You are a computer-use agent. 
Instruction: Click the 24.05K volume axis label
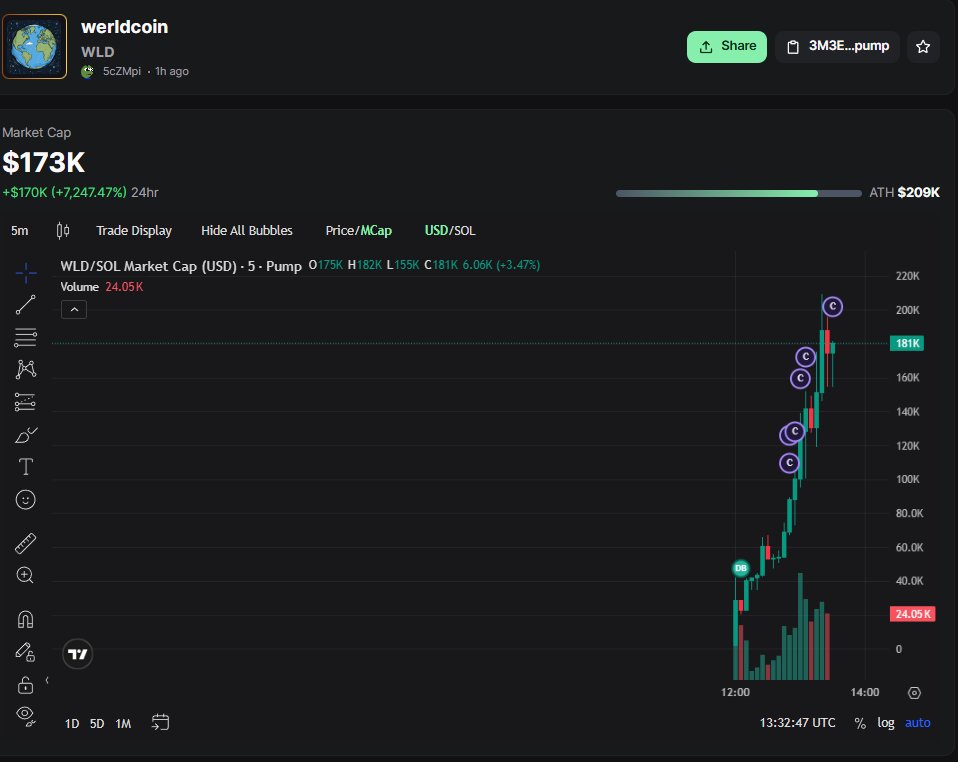913,614
